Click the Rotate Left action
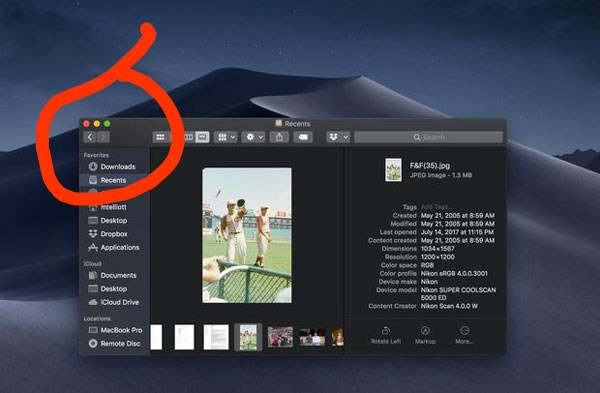The width and height of the screenshot is (600, 393). 386,335
